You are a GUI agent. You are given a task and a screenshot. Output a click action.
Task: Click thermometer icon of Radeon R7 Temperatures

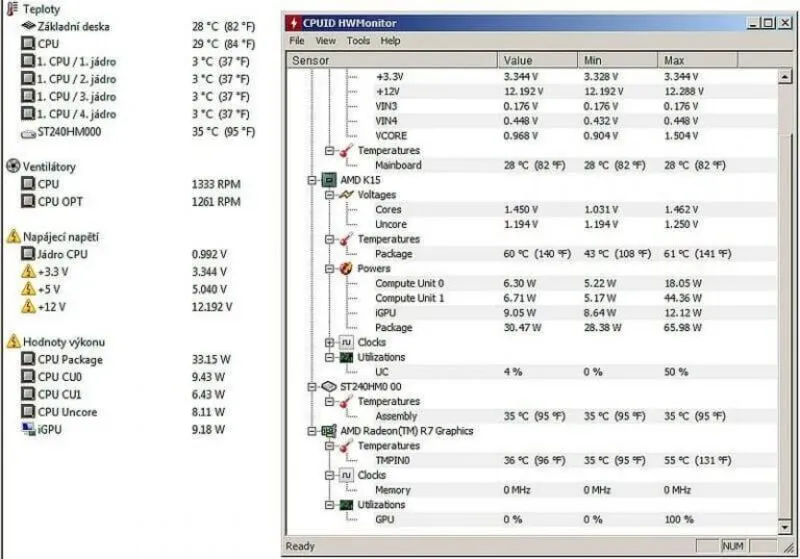(346, 446)
